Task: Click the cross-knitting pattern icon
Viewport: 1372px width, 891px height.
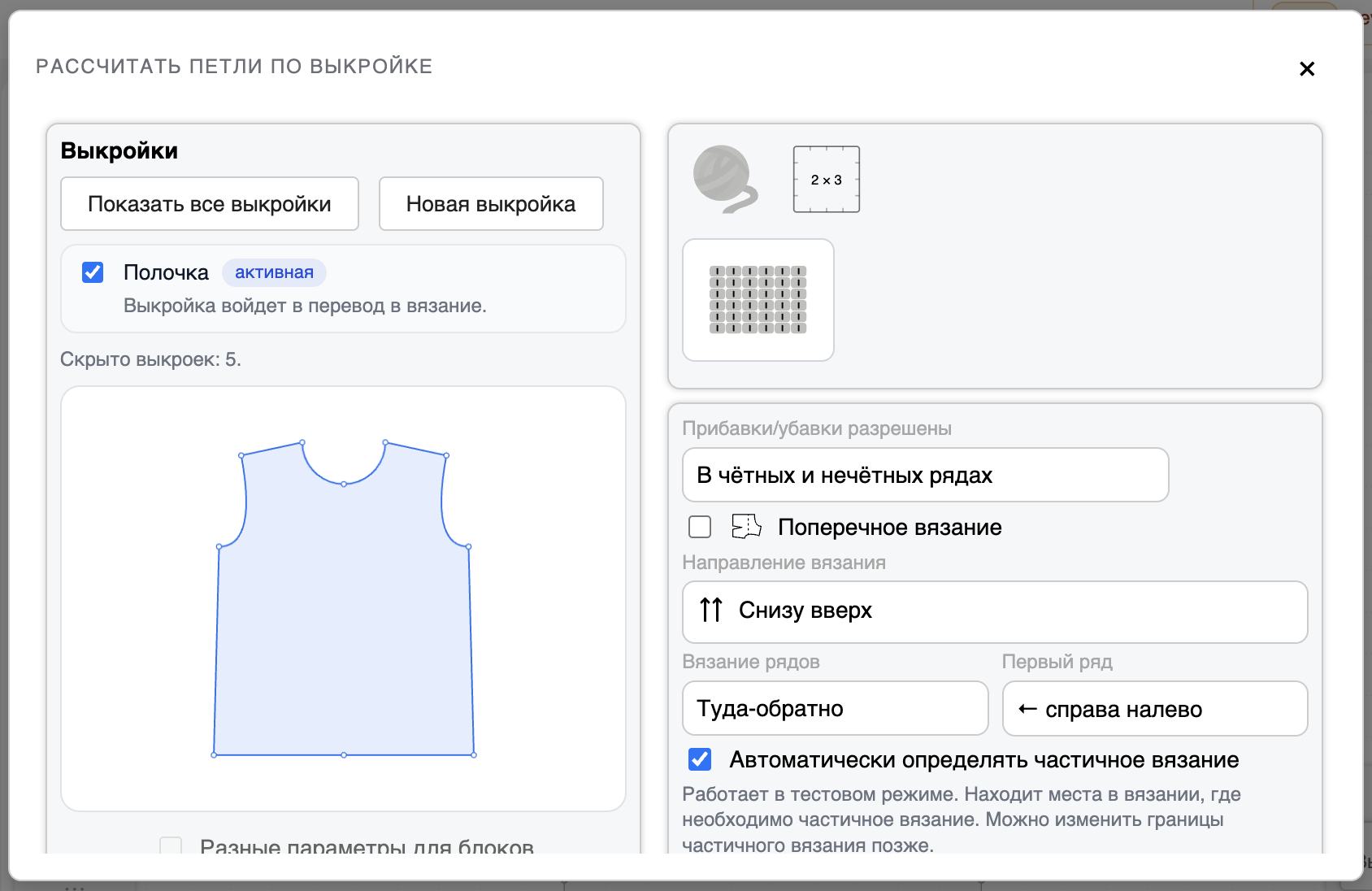Action: [x=746, y=527]
